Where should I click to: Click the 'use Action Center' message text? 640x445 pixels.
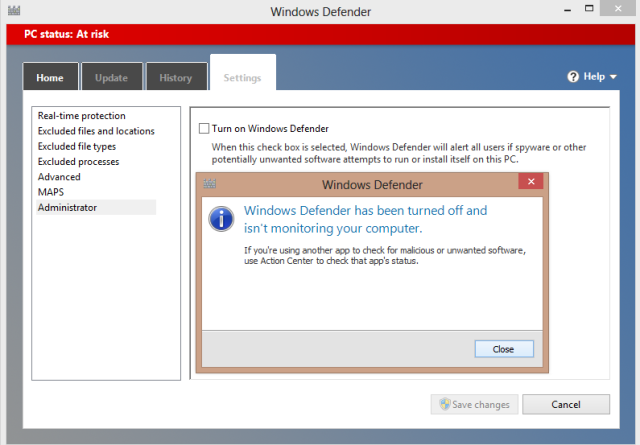[x=331, y=261]
